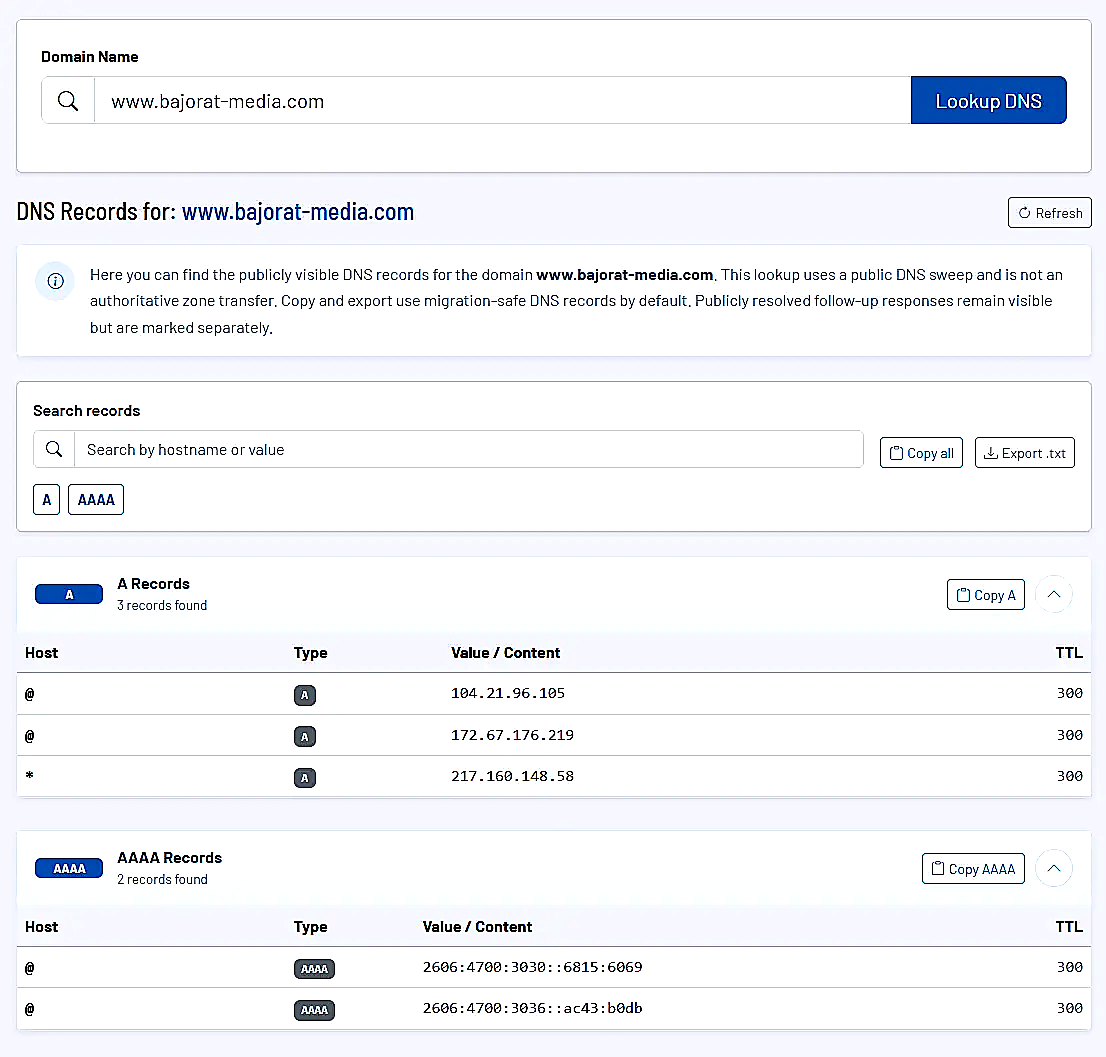Click the A type badge for 104.21.96.105

(305, 695)
